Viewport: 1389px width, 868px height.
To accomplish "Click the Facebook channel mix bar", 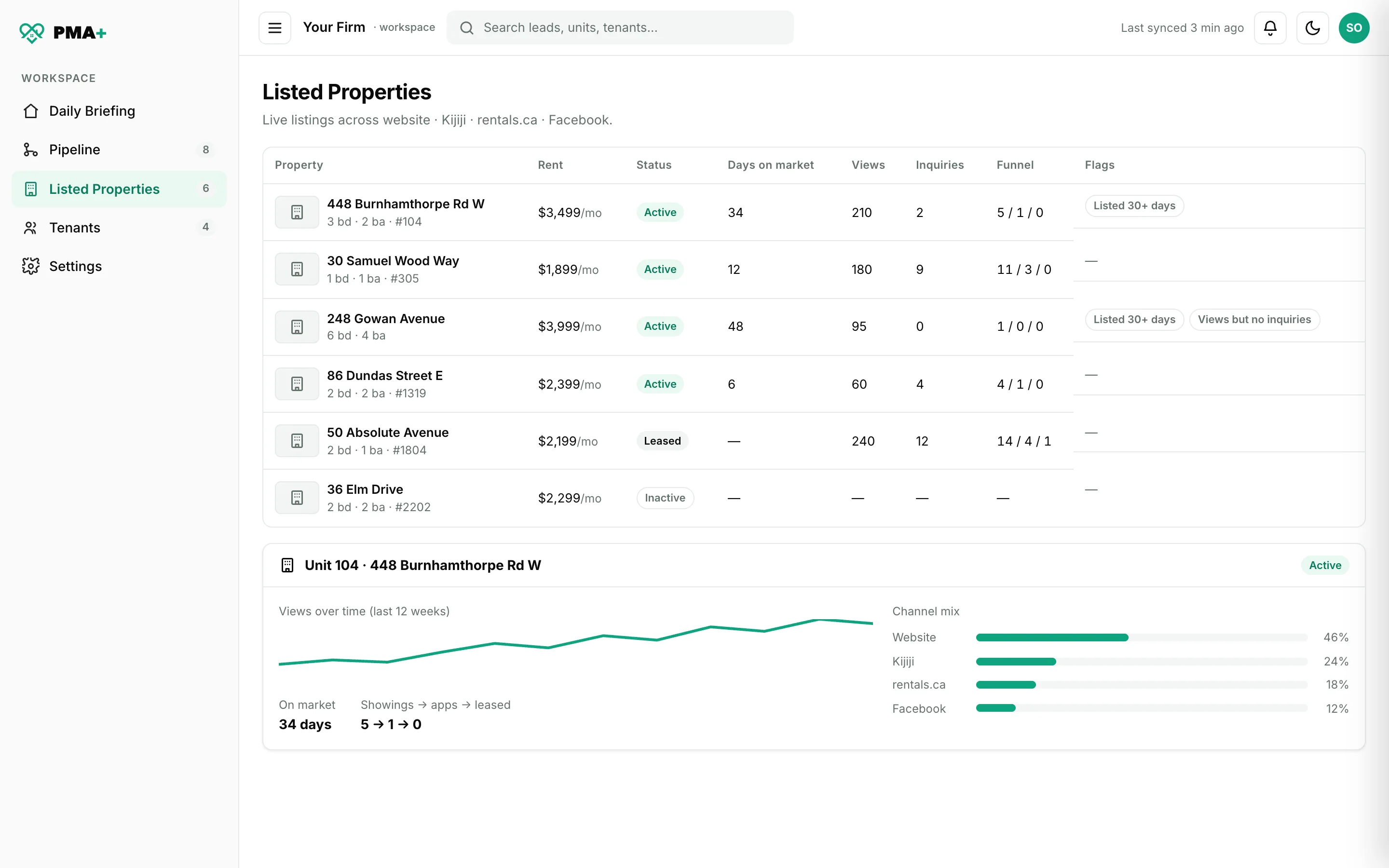I will coord(1141,708).
